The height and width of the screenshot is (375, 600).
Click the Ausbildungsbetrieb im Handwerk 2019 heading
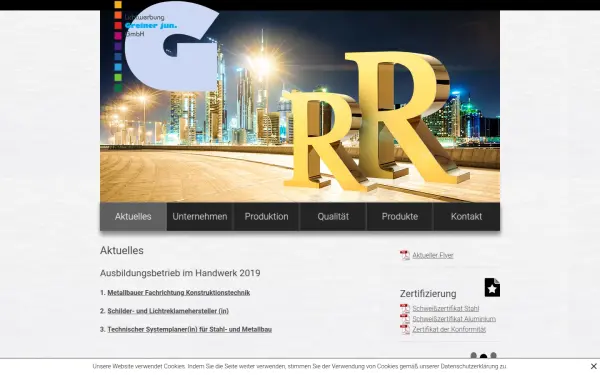tap(180, 273)
